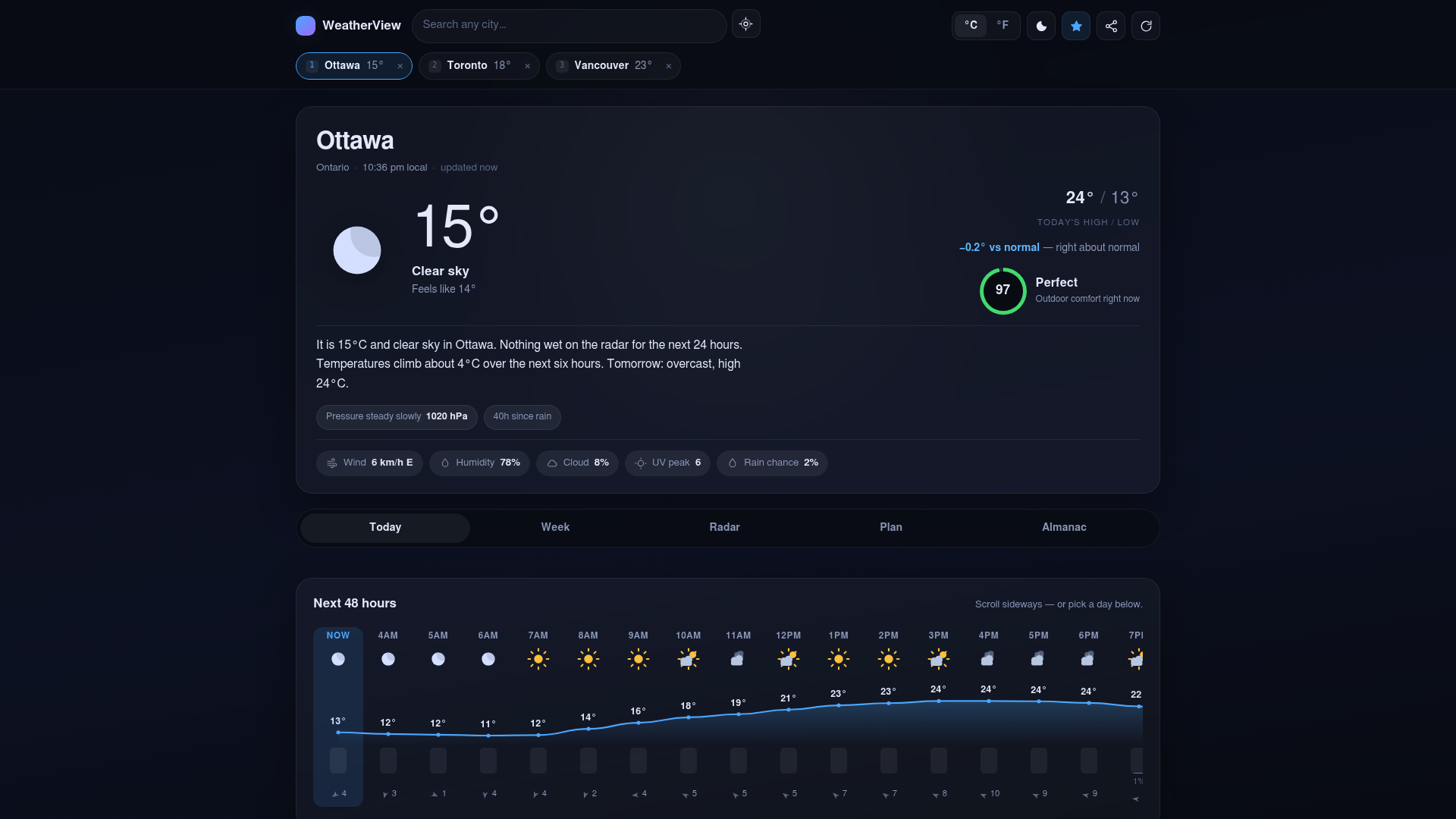Click the Next 48 hours heading
Viewport: 1456px width, 819px height.
355,604
